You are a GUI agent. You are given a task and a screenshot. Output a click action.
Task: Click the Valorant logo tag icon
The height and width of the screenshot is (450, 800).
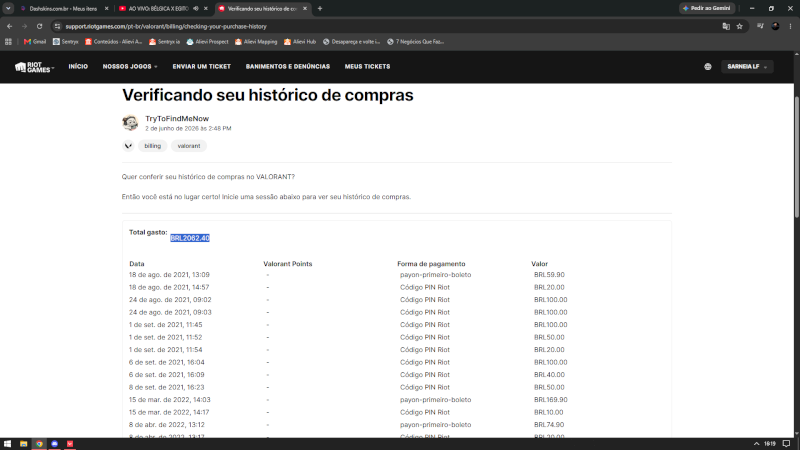(128, 146)
